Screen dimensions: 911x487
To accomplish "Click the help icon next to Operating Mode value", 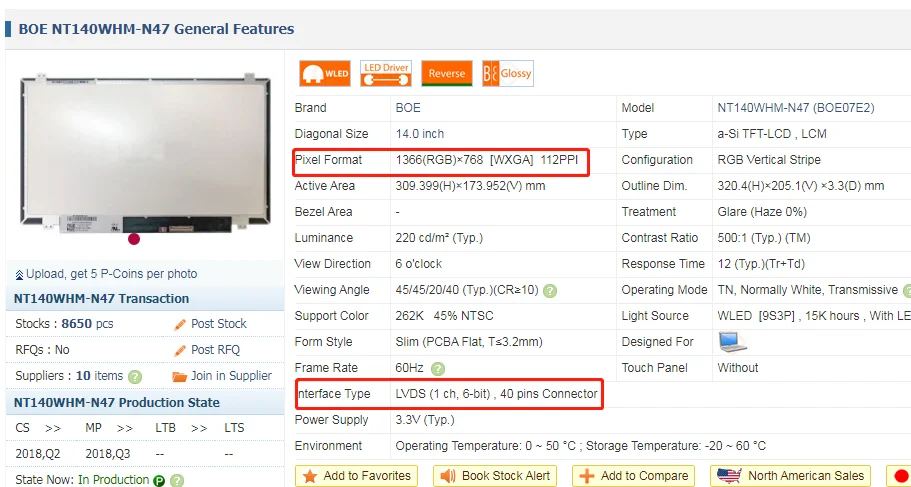I will (x=907, y=290).
